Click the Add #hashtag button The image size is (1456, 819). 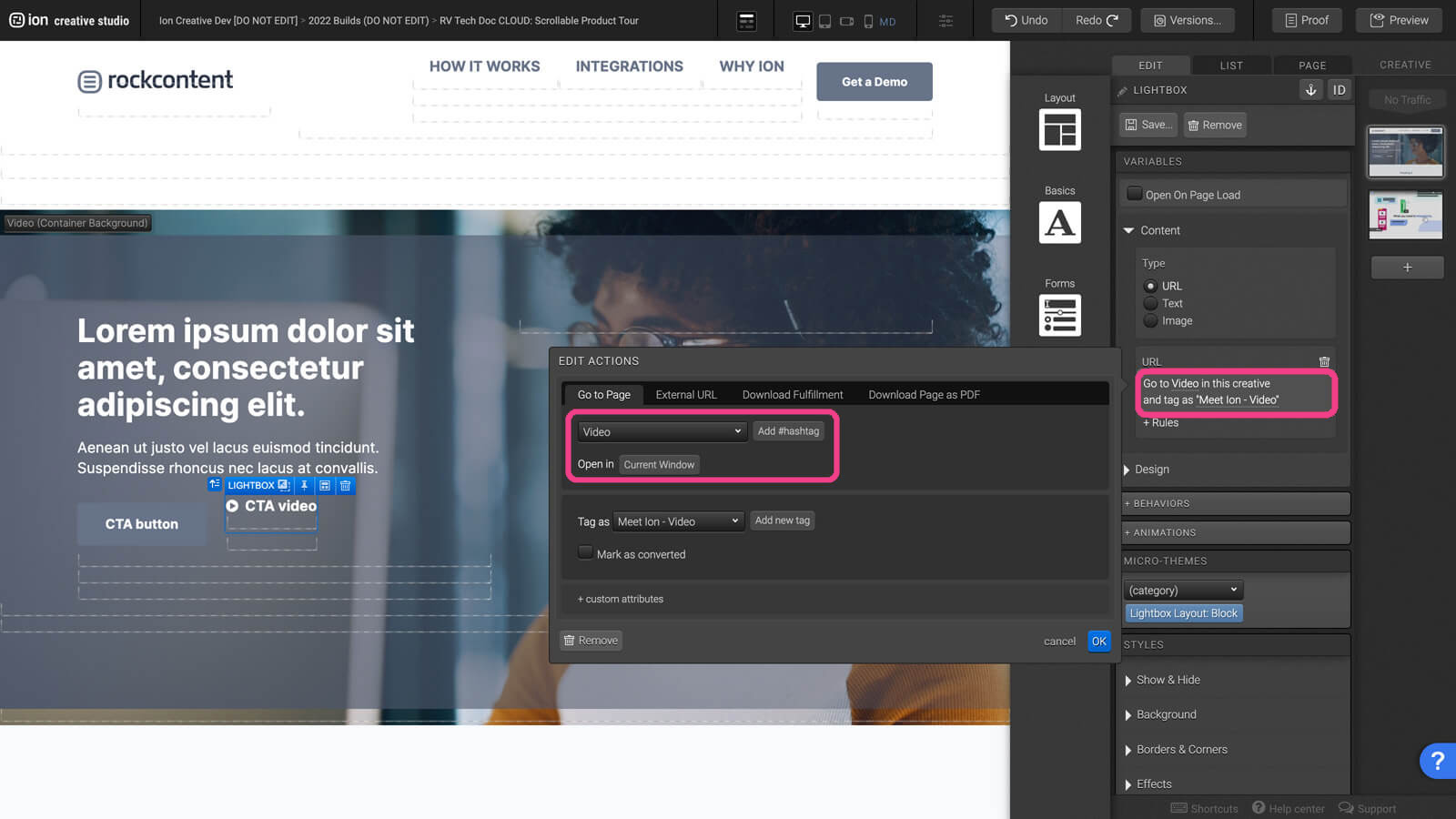coord(788,431)
